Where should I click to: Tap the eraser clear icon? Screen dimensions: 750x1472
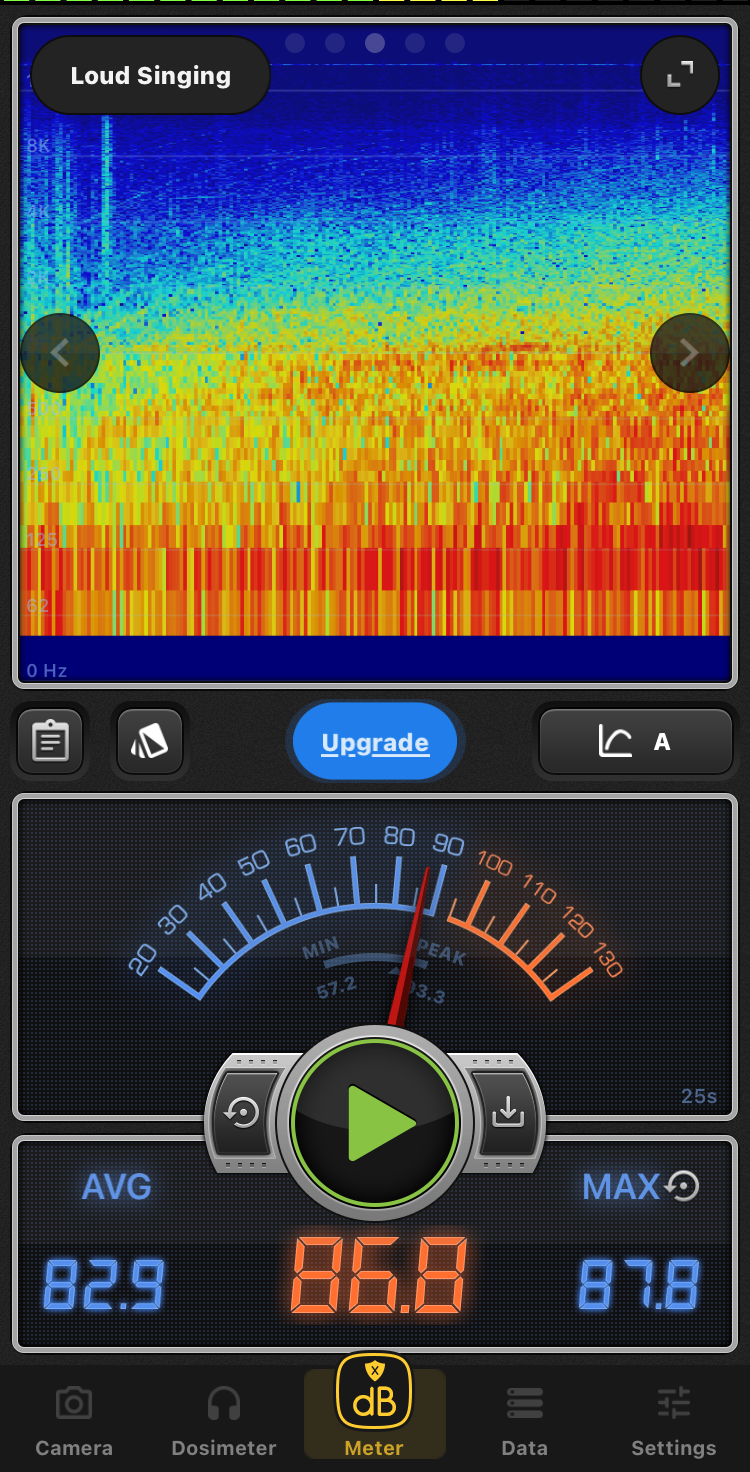(150, 742)
